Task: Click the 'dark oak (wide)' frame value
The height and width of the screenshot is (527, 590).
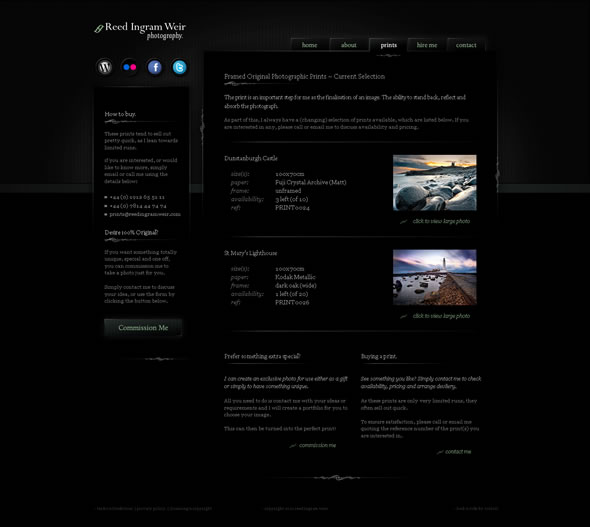Action: pyautogui.click(x=296, y=286)
